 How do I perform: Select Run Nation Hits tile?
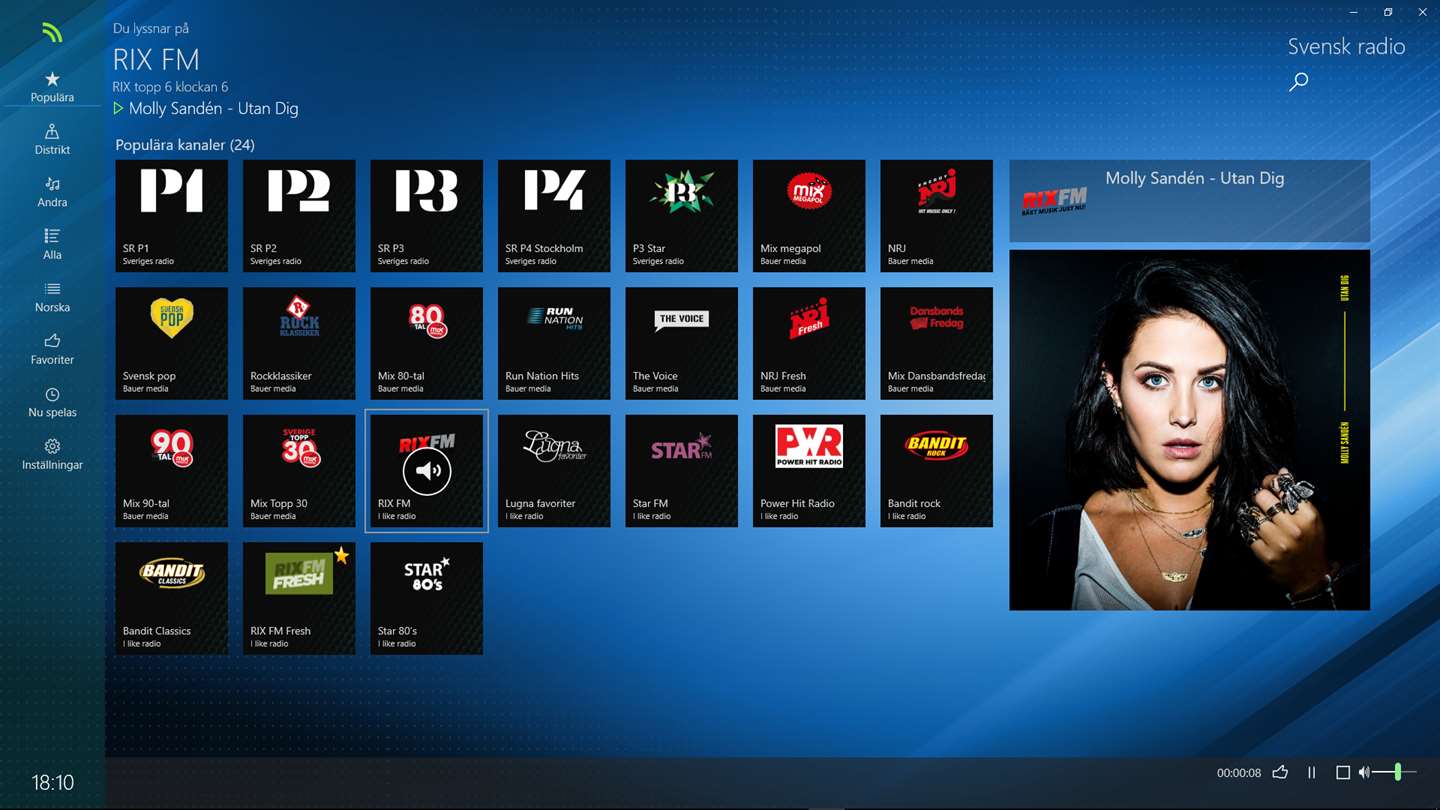coord(554,344)
